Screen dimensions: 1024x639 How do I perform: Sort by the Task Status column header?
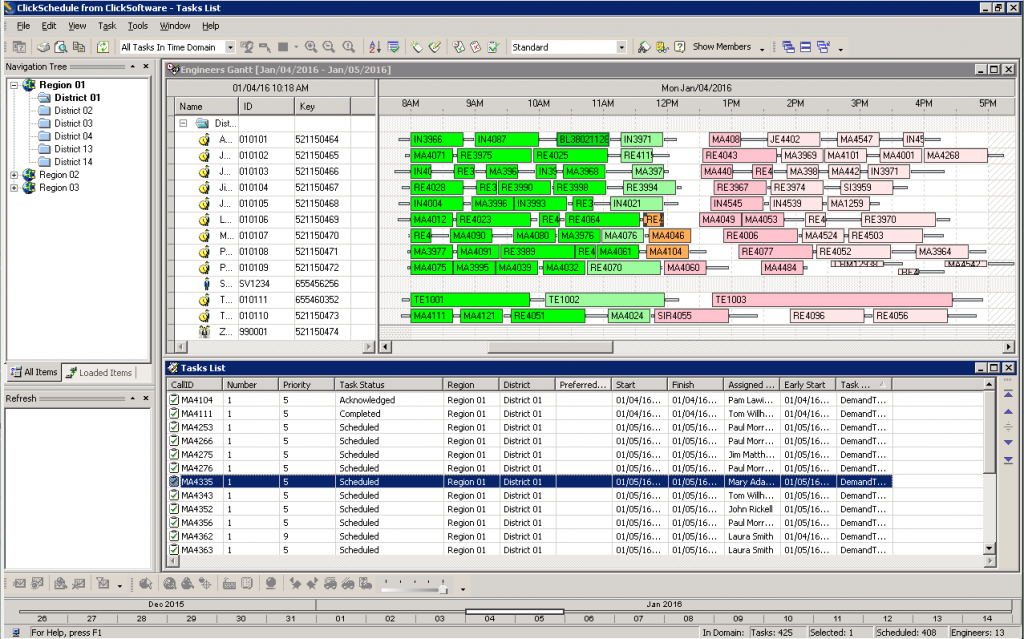click(x=389, y=385)
